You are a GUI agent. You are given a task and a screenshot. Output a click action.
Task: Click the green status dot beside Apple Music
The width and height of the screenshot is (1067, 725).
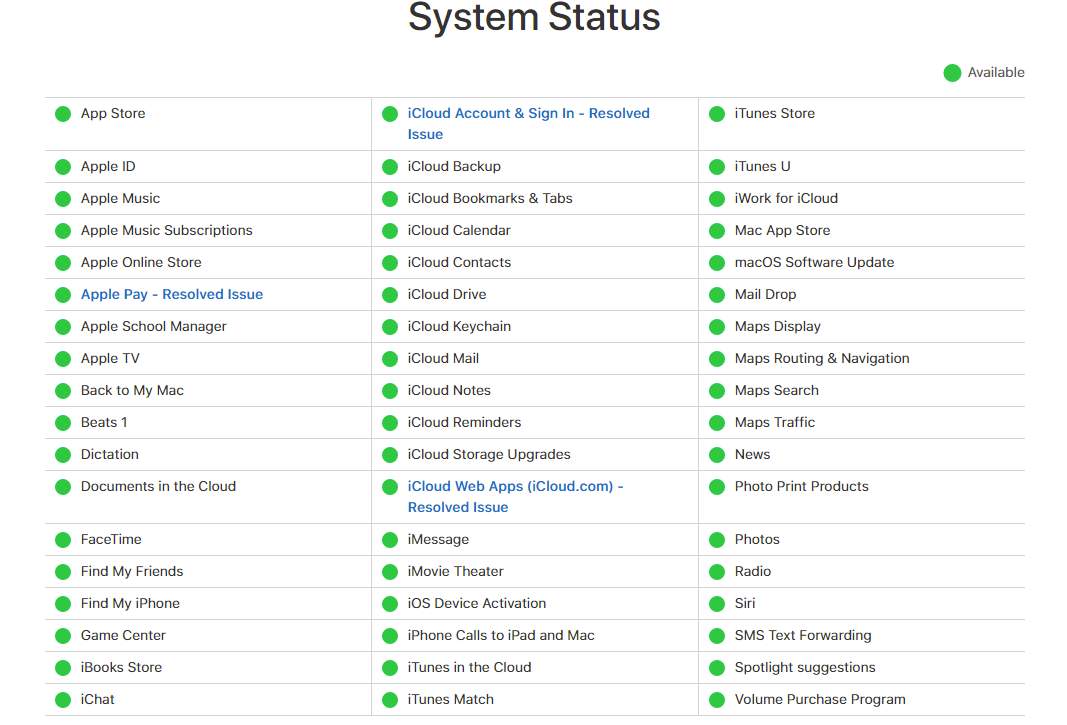(x=63, y=199)
